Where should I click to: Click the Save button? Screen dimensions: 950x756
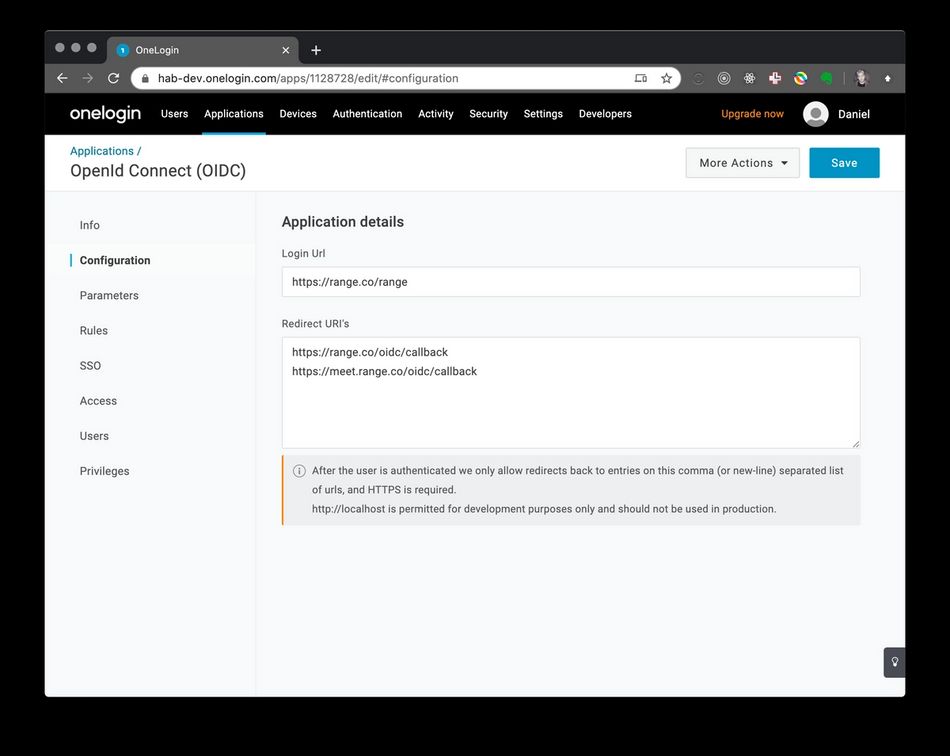click(844, 163)
